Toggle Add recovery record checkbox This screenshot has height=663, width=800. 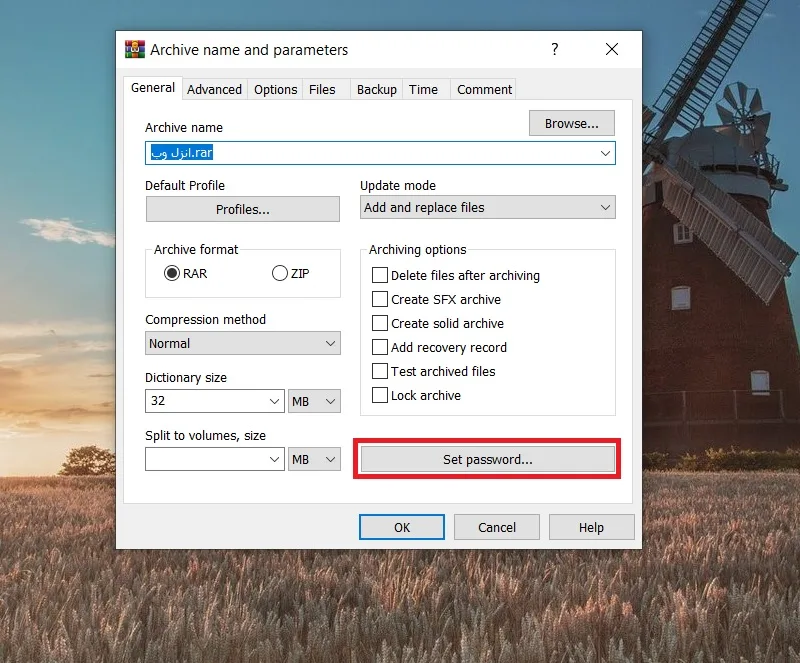pyautogui.click(x=380, y=347)
